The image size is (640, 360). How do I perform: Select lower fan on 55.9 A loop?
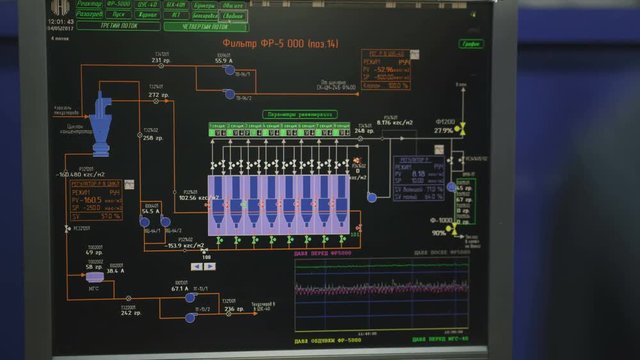click(x=230, y=94)
